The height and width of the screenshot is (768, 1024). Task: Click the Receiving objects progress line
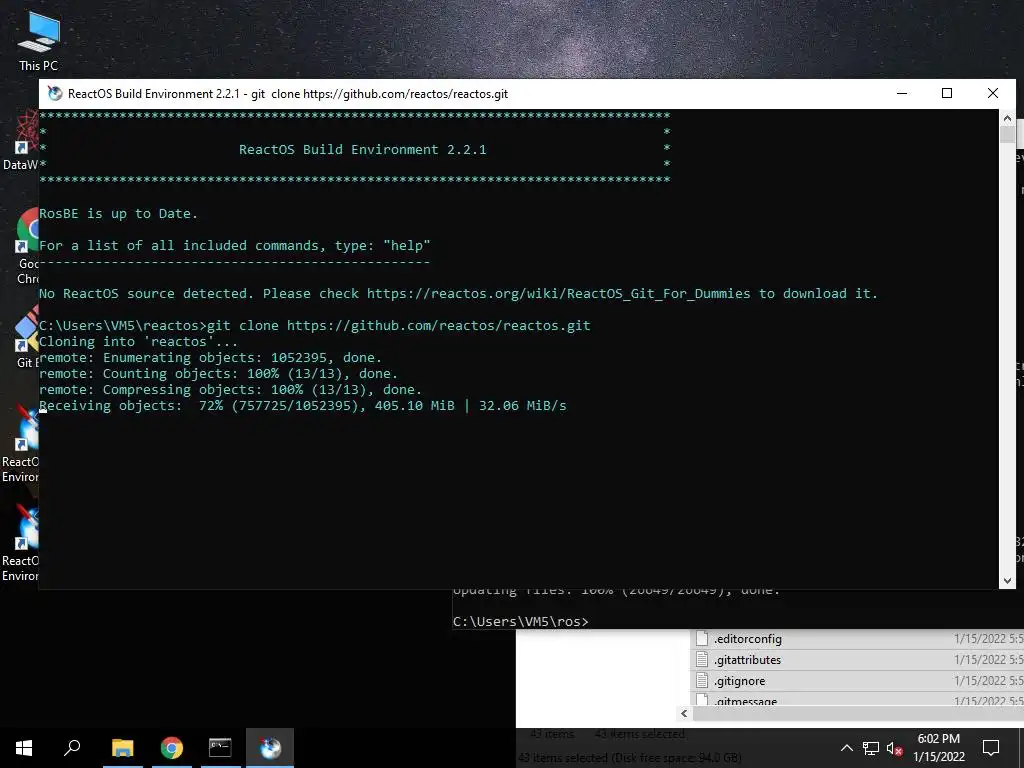pyautogui.click(x=302, y=406)
